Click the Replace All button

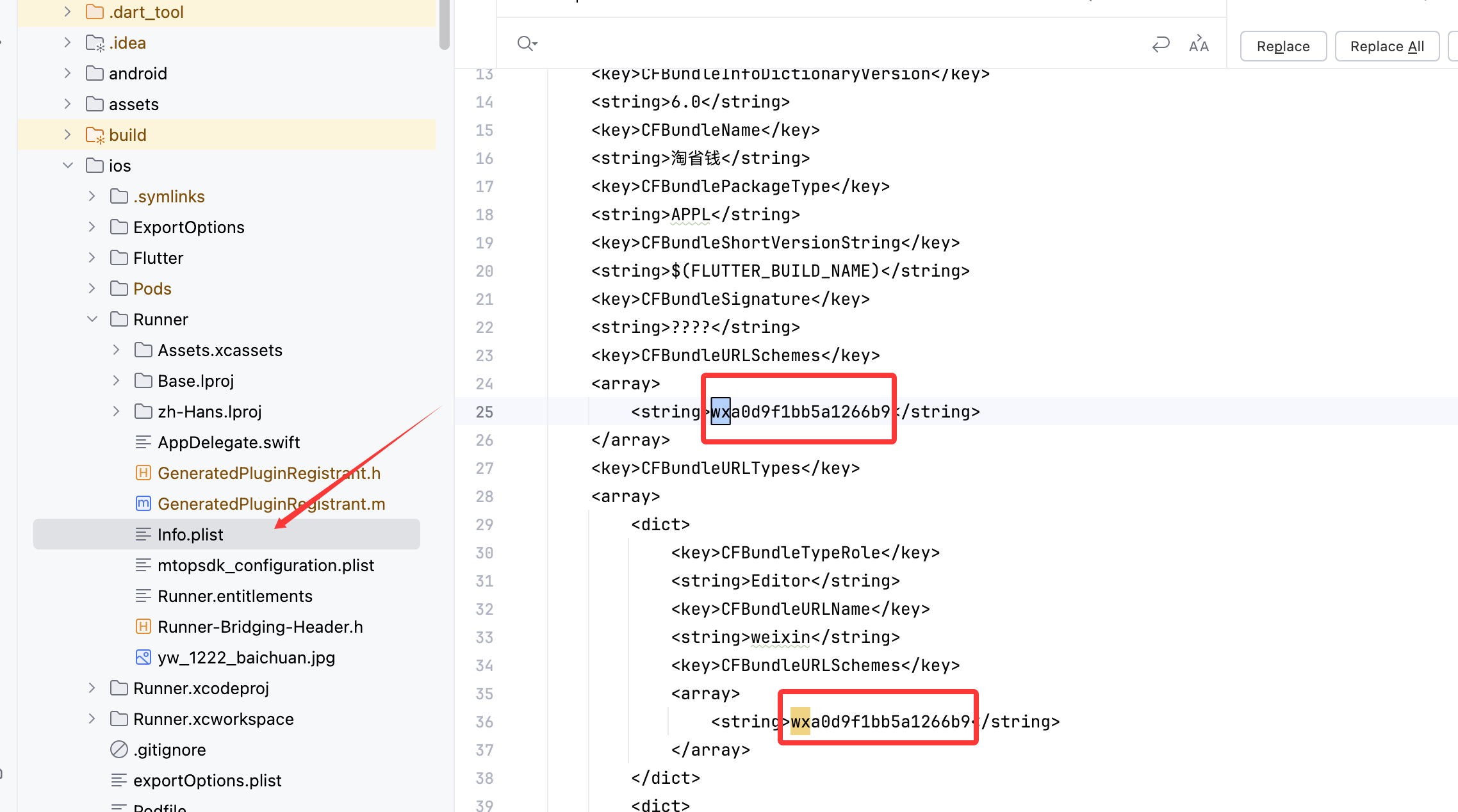click(x=1387, y=46)
